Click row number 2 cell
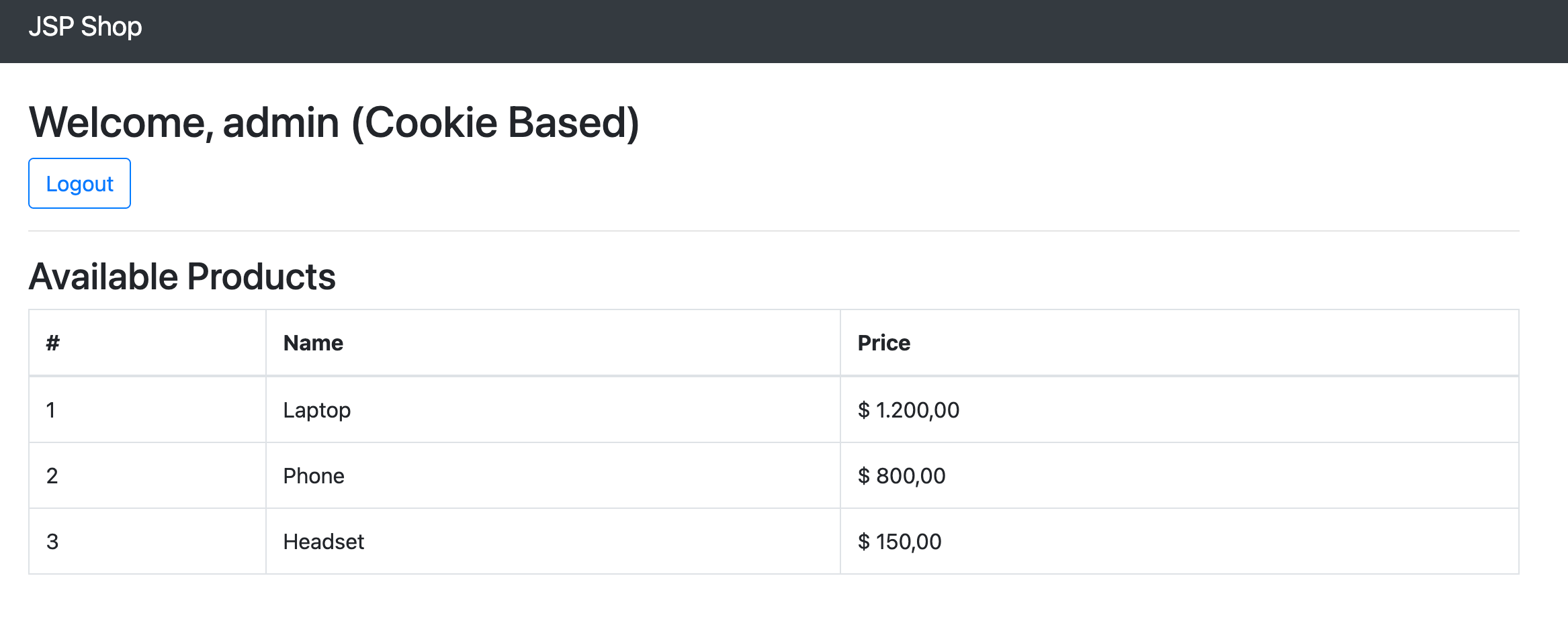1568x627 pixels. (x=147, y=475)
